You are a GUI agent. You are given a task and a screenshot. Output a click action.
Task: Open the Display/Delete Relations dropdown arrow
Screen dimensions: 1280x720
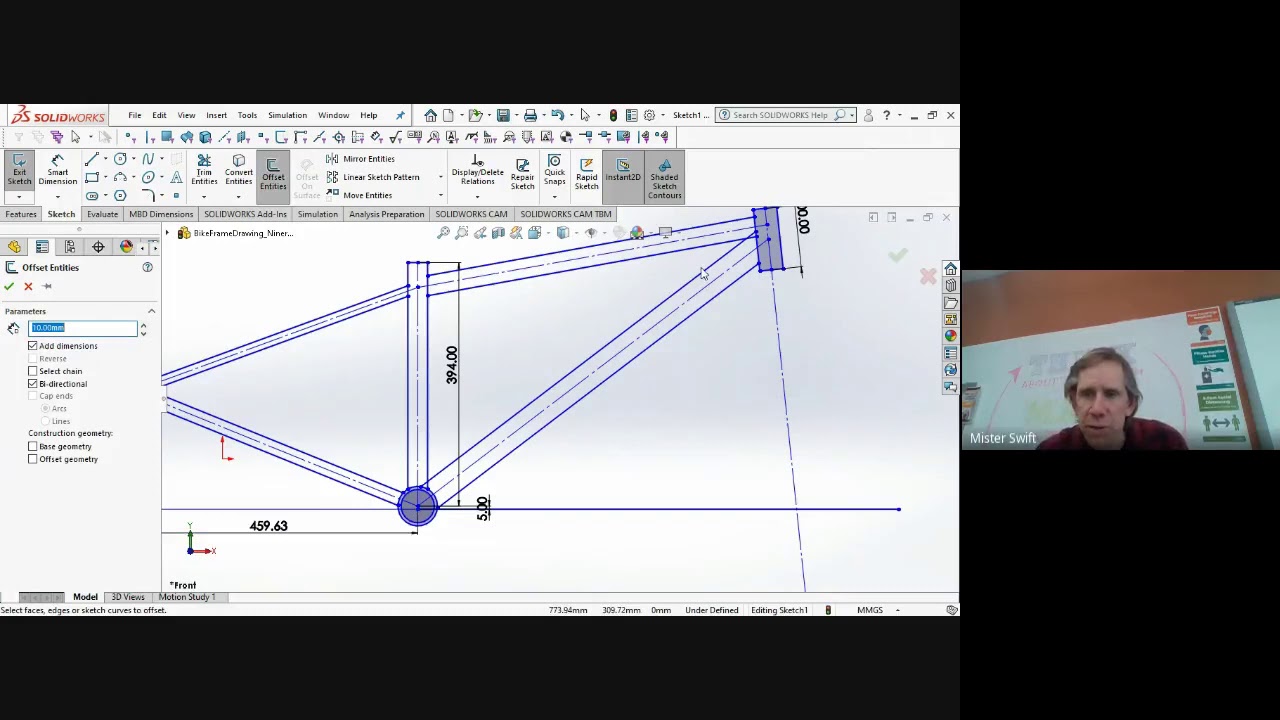tap(477, 196)
